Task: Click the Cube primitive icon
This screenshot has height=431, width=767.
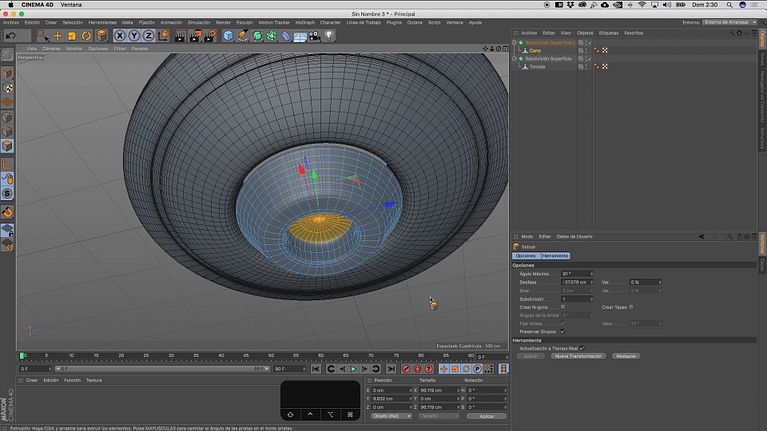Action: [228, 36]
